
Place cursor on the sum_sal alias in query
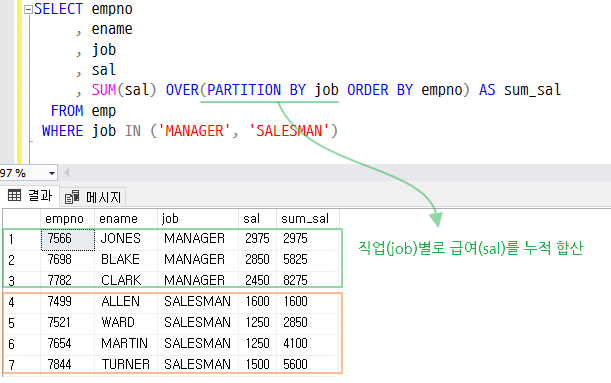[532, 90]
